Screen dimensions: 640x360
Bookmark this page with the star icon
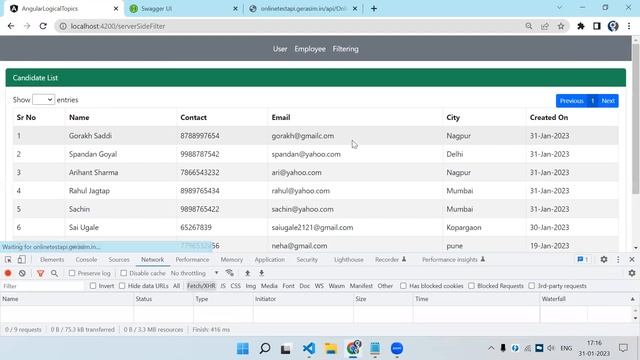pyautogui.click(x=561, y=26)
